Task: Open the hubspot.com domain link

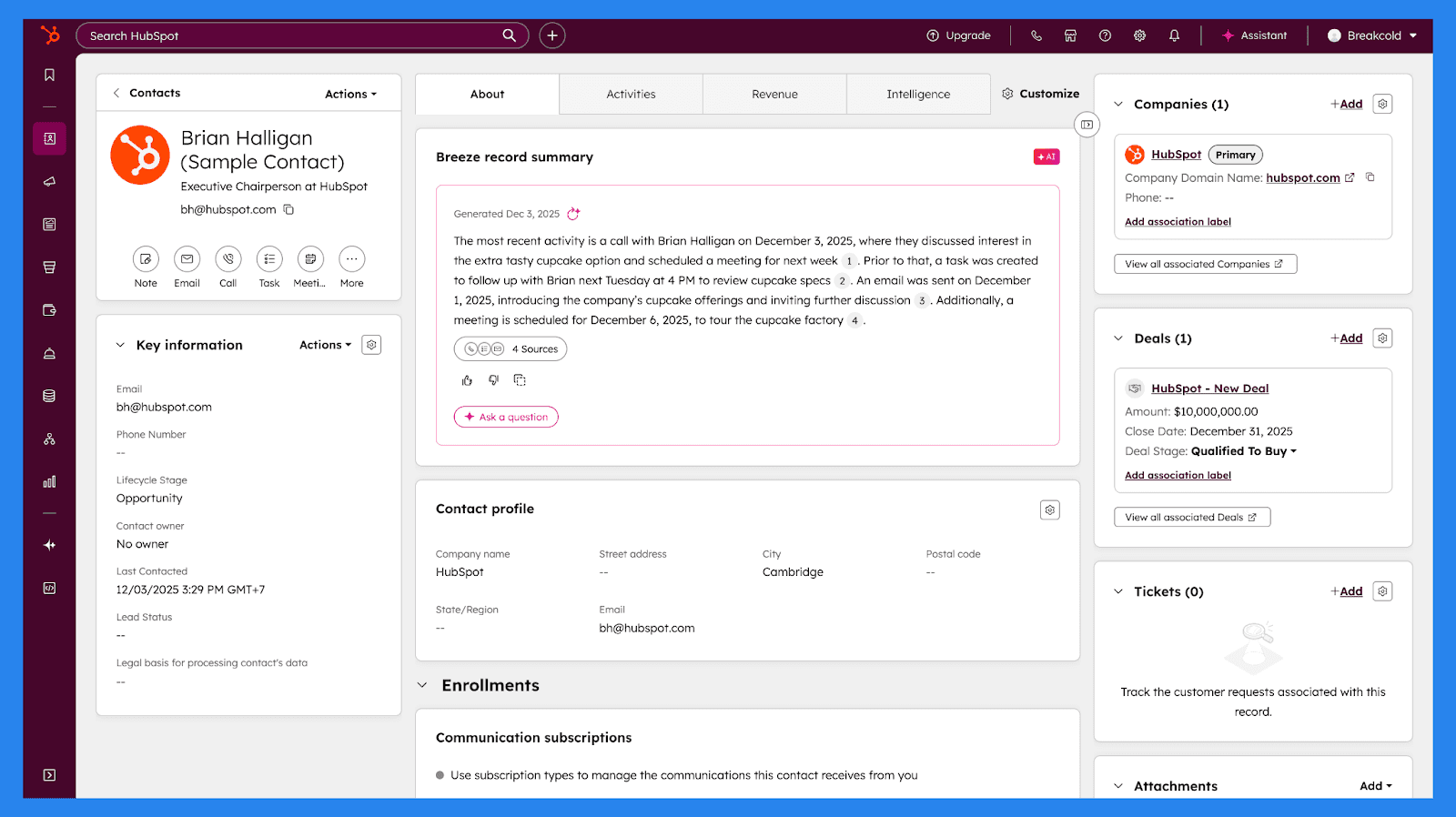Action: (x=1302, y=177)
